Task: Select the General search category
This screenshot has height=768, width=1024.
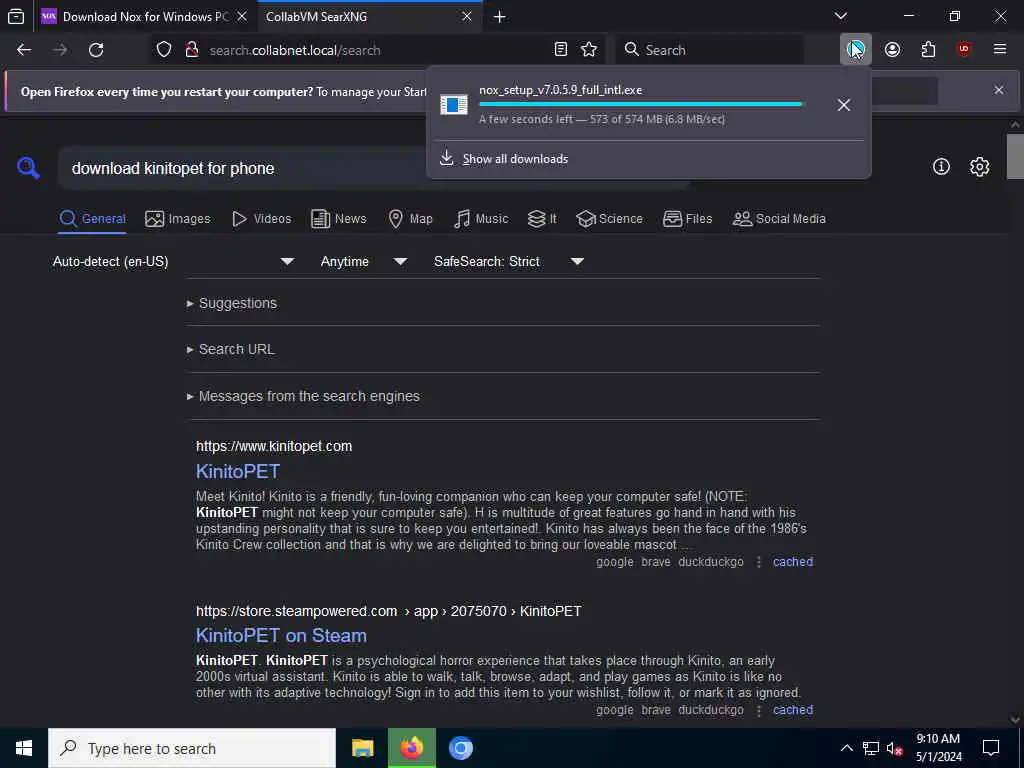Action: [93, 219]
